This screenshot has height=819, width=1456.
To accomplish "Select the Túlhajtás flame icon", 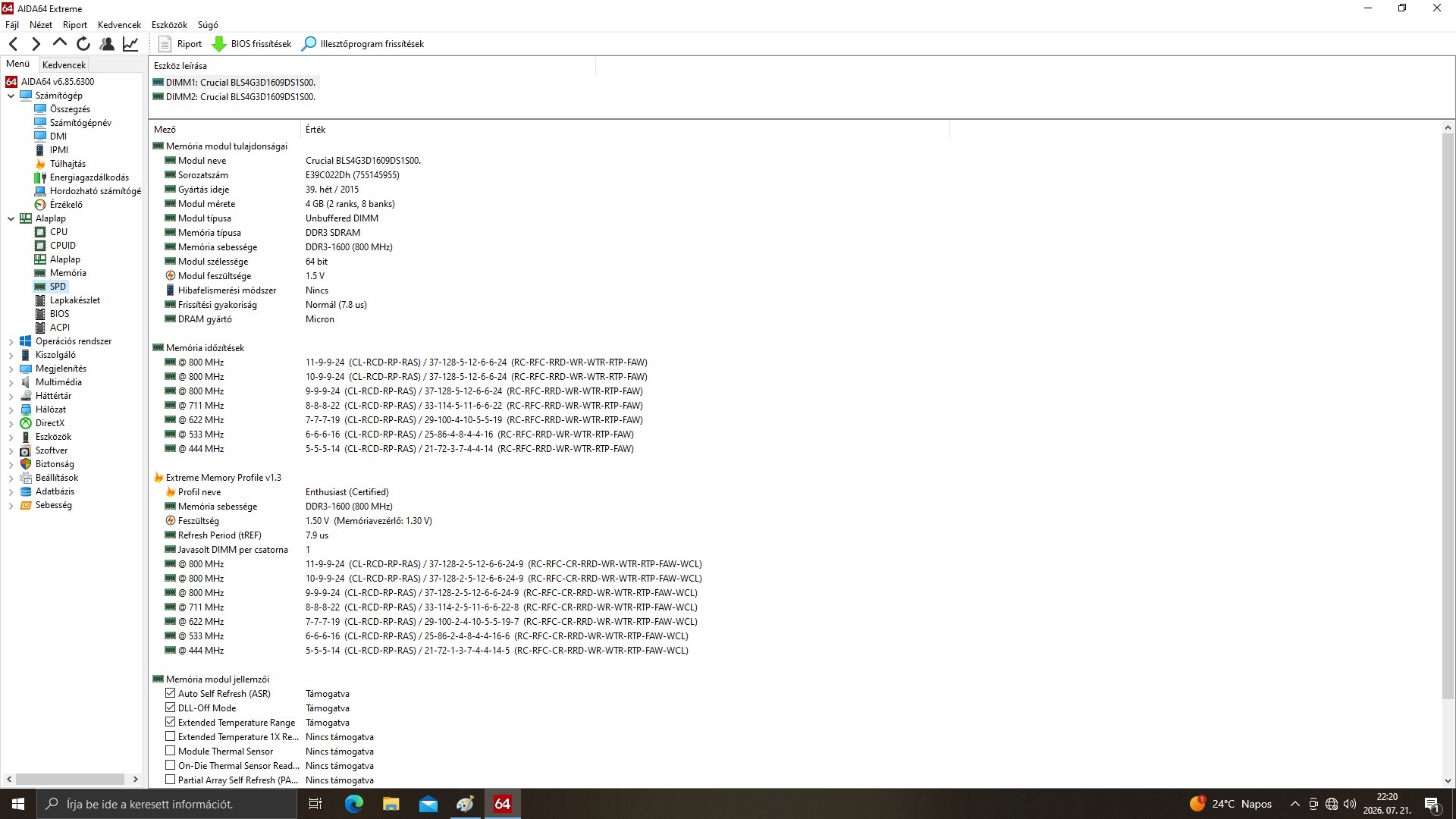I will point(40,164).
